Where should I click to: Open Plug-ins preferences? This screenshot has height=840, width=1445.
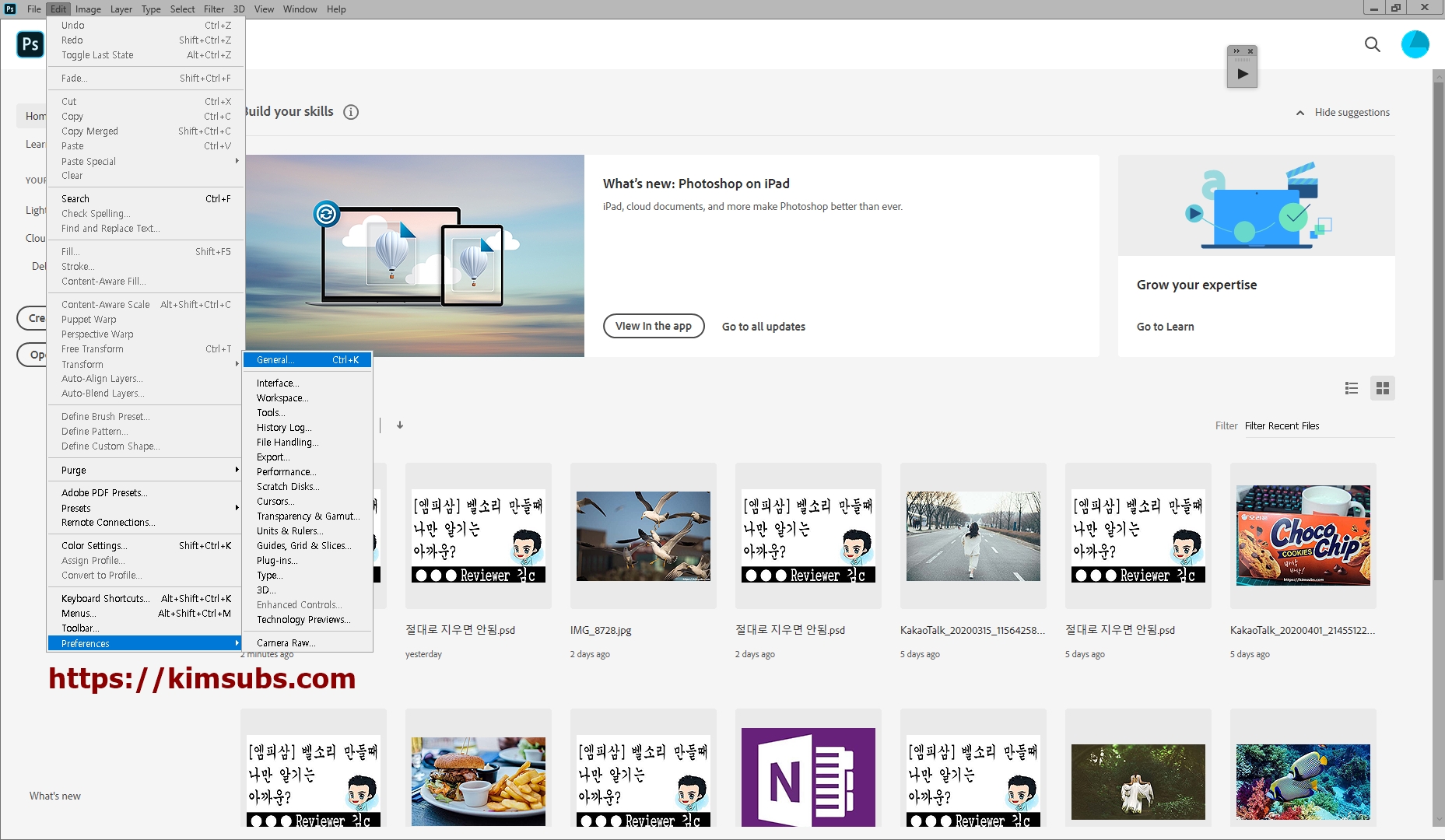307,561
